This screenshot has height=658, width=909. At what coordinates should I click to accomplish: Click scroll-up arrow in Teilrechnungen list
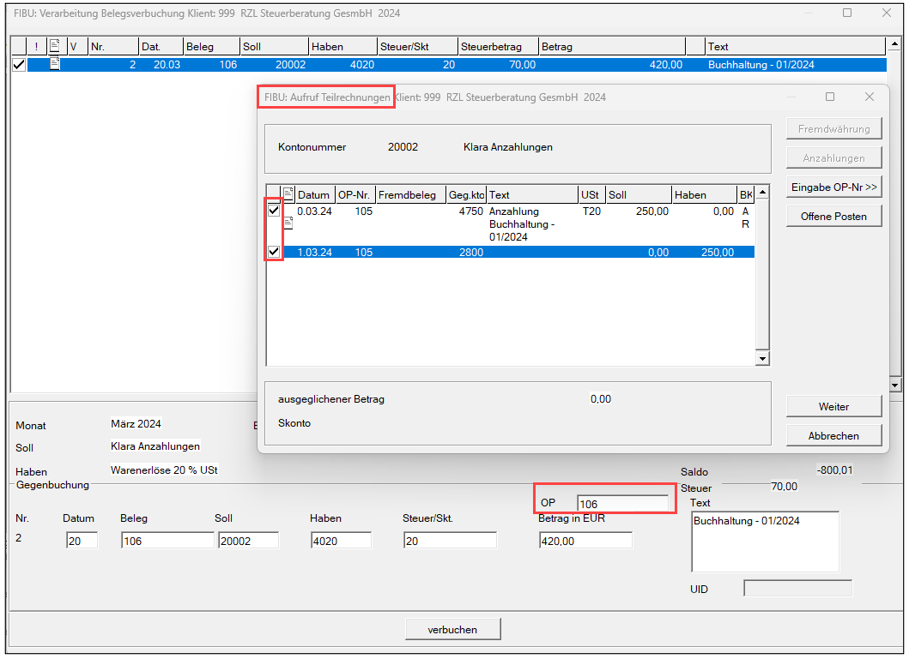(x=762, y=193)
